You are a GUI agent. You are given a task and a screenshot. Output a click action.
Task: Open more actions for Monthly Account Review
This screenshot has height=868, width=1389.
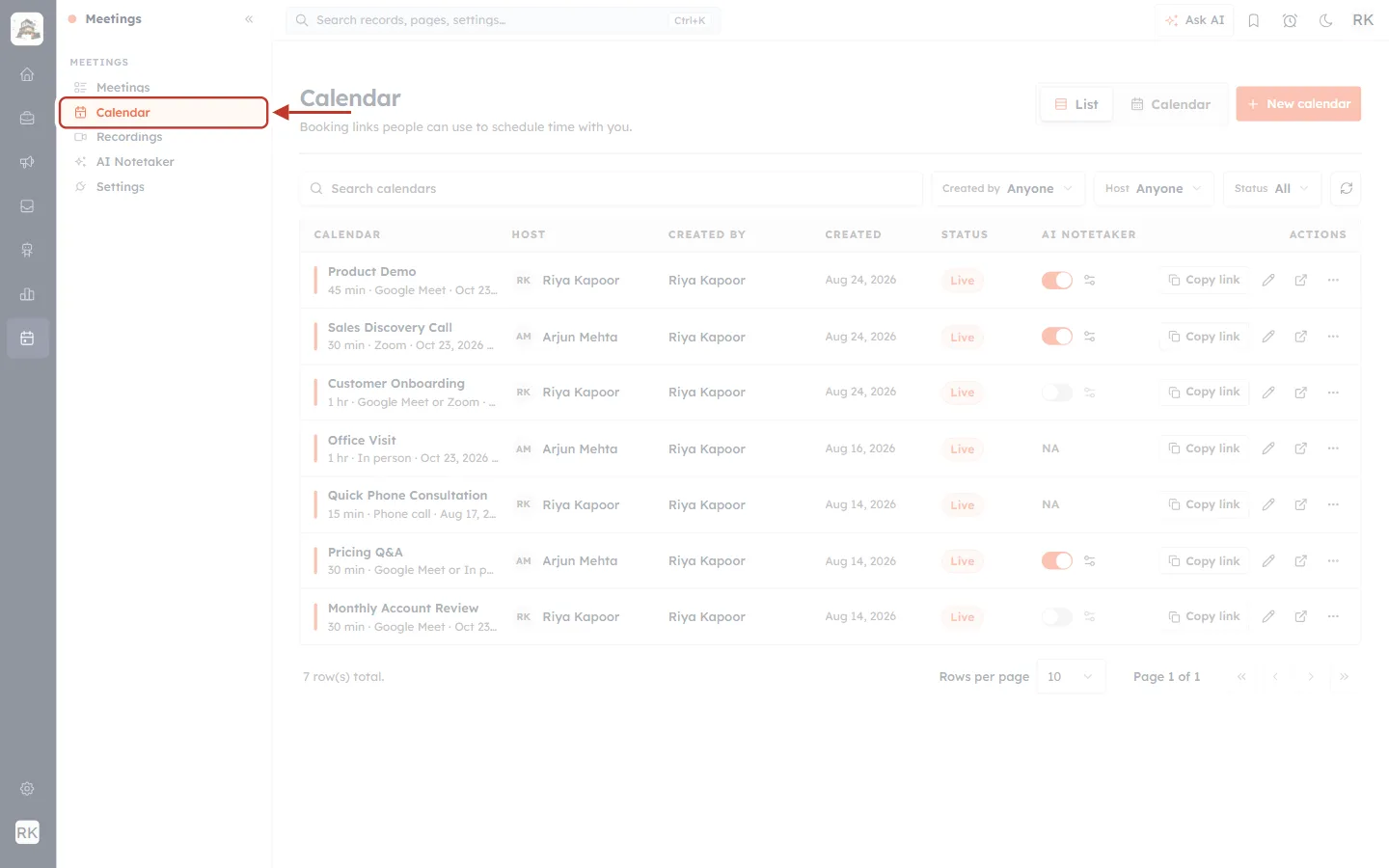(x=1333, y=616)
